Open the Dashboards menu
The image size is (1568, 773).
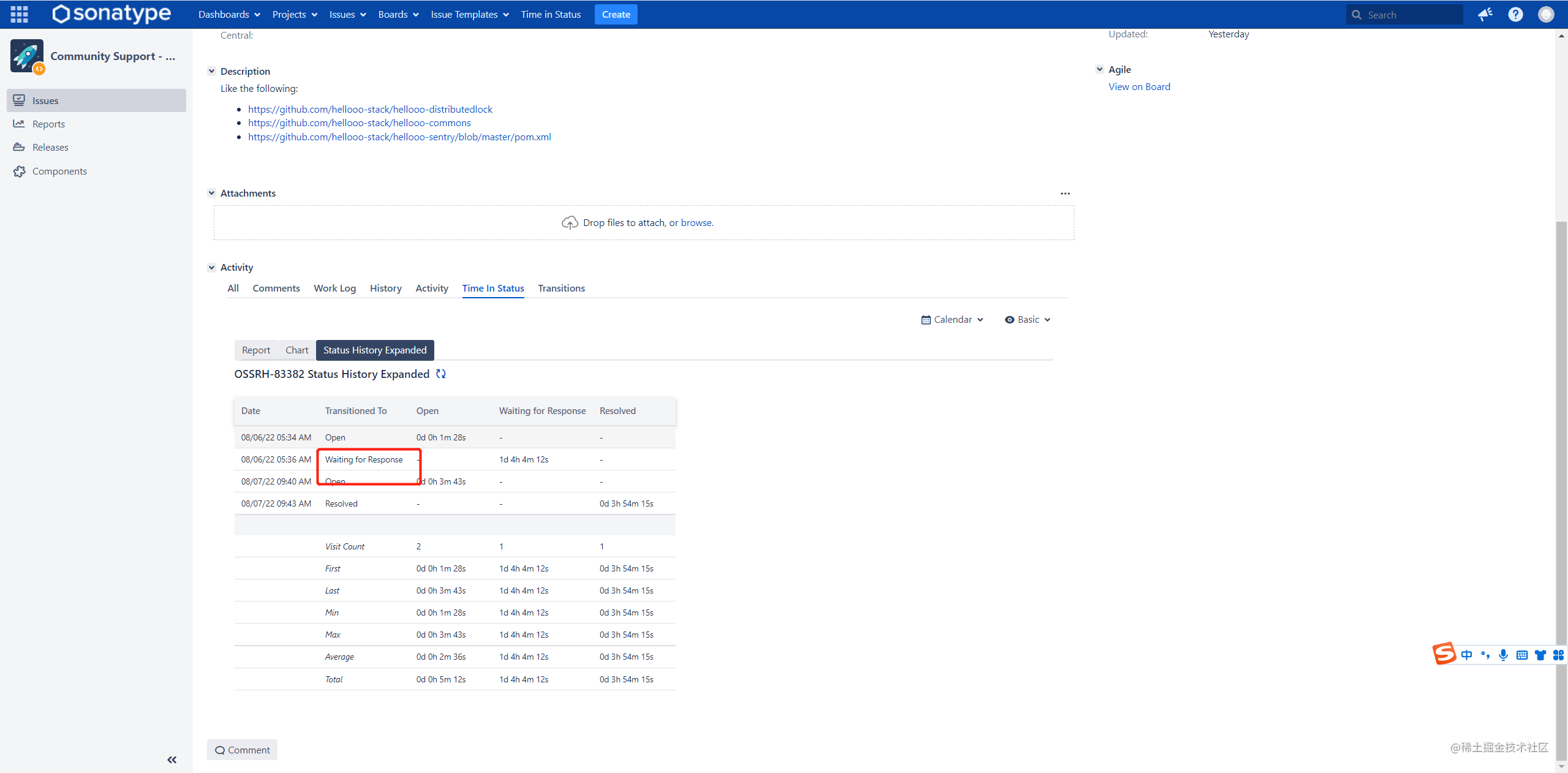pyautogui.click(x=229, y=14)
